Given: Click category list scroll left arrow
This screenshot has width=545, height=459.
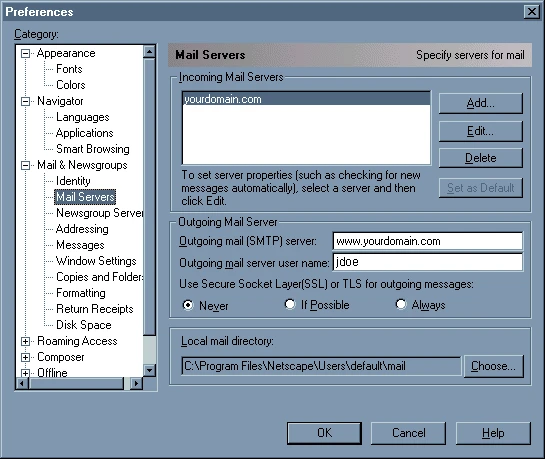Looking at the screenshot, I should (23, 384).
